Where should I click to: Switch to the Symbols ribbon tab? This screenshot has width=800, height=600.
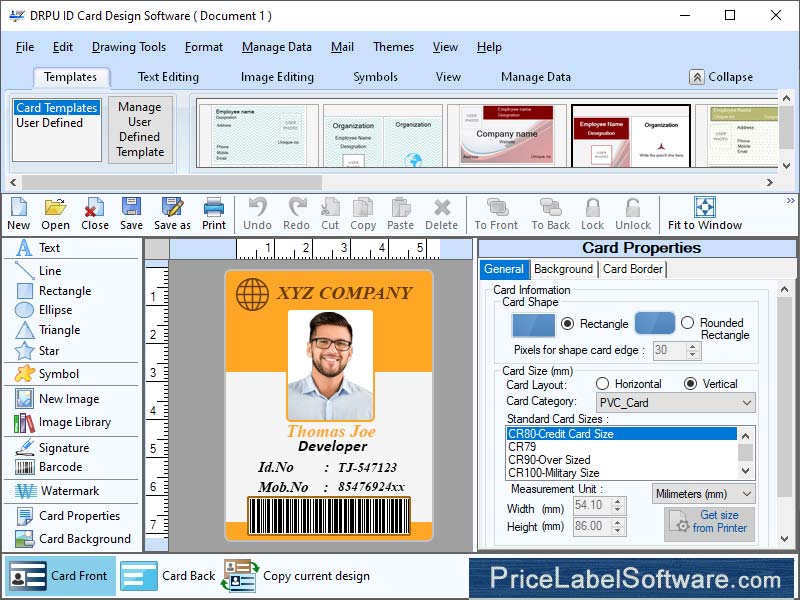pyautogui.click(x=375, y=77)
